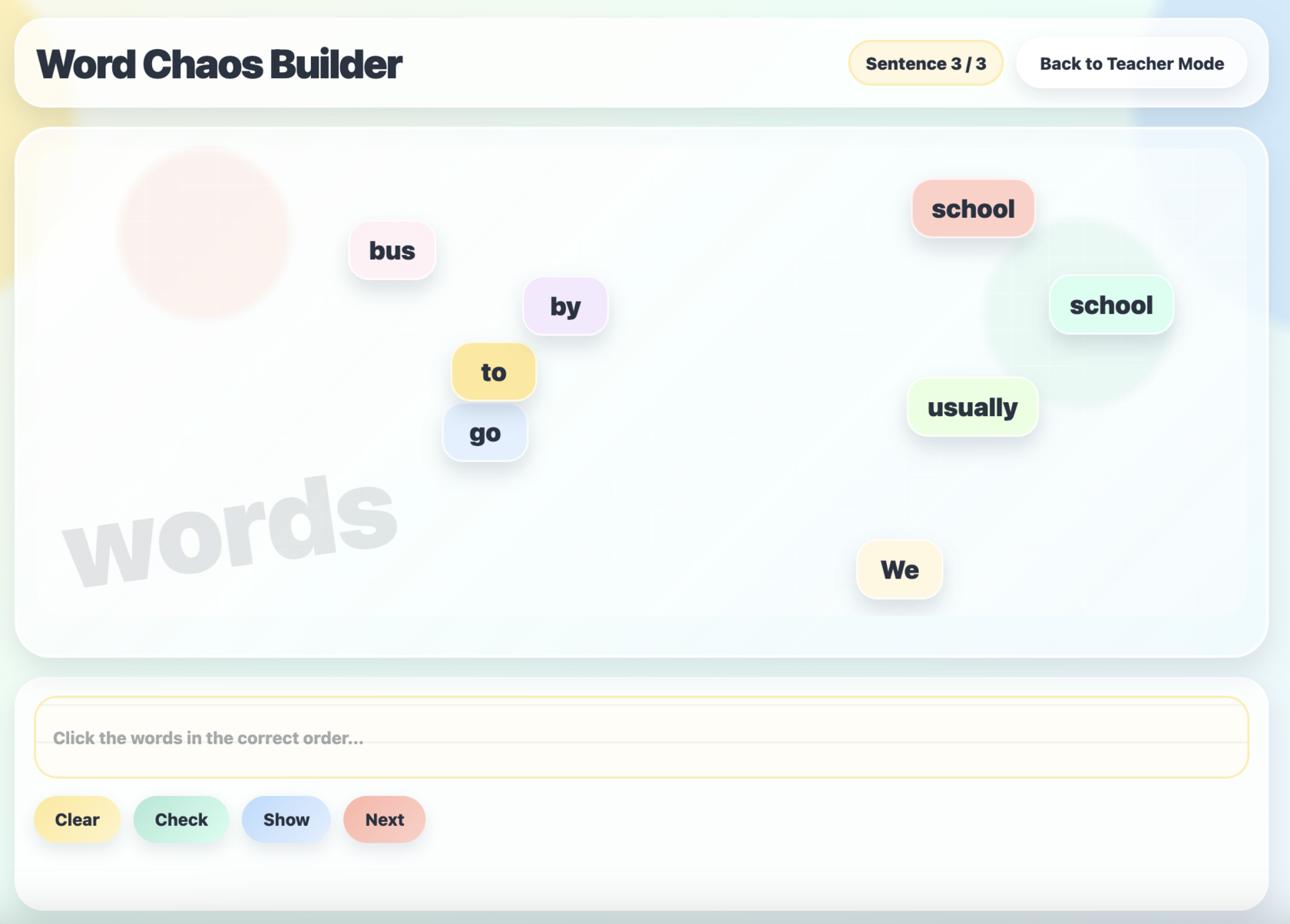The height and width of the screenshot is (924, 1290).
Task: Go to the Next sentence
Action: (x=385, y=820)
